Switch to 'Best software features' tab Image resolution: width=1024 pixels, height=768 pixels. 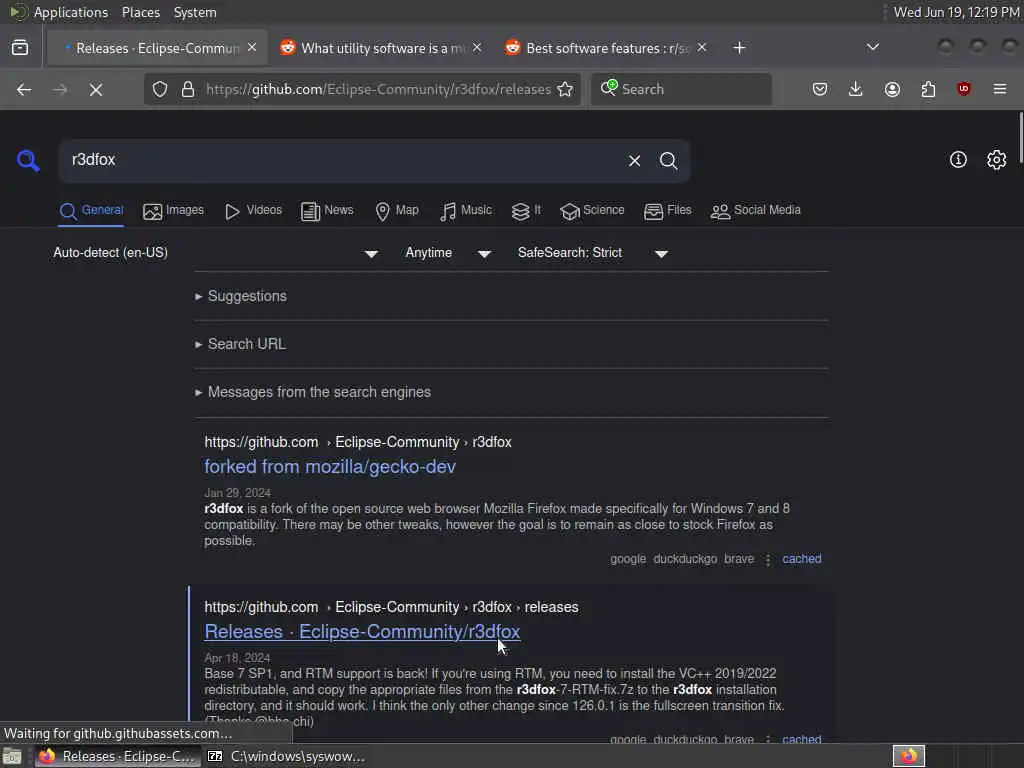pyautogui.click(x=606, y=48)
